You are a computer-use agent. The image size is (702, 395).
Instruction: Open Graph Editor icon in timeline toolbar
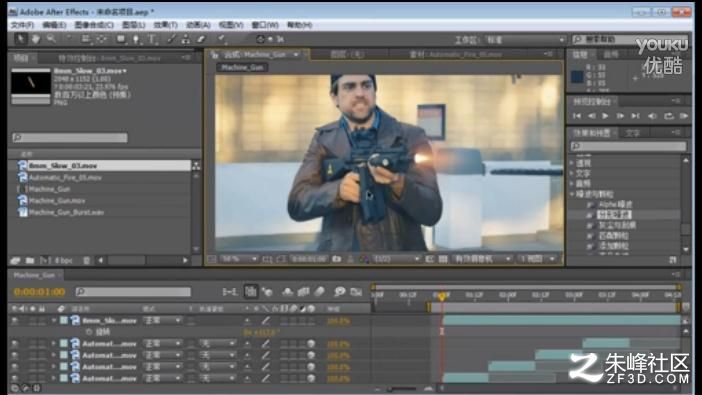(356, 292)
